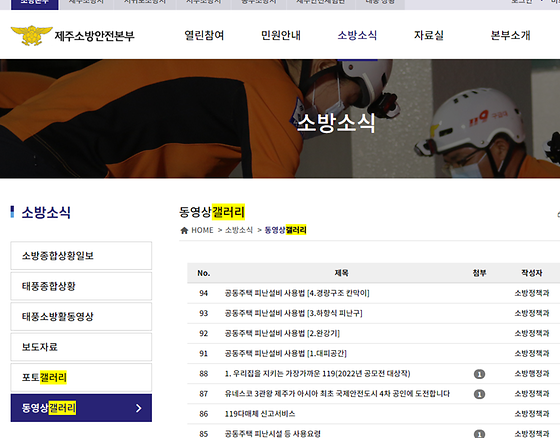Click author 소방정책과 on row 86

(x=532, y=414)
